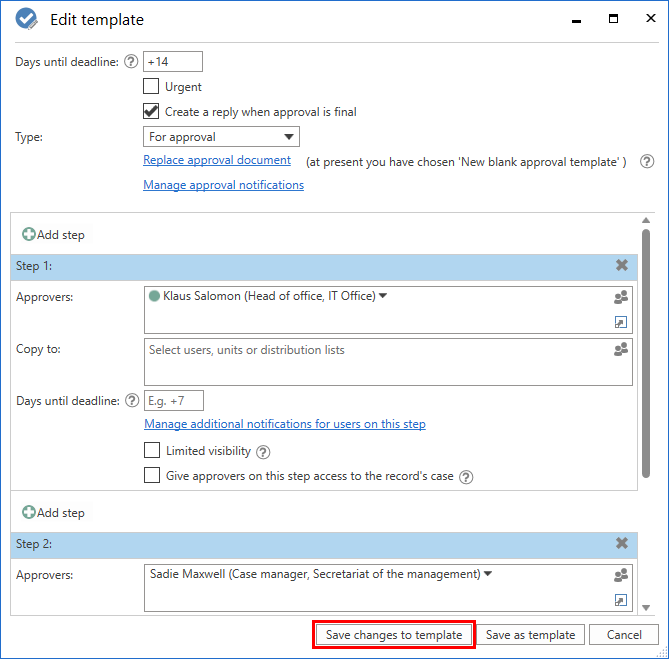Click the Step 1 Days until deadline field
This screenshot has height=659, width=669.
(173, 401)
